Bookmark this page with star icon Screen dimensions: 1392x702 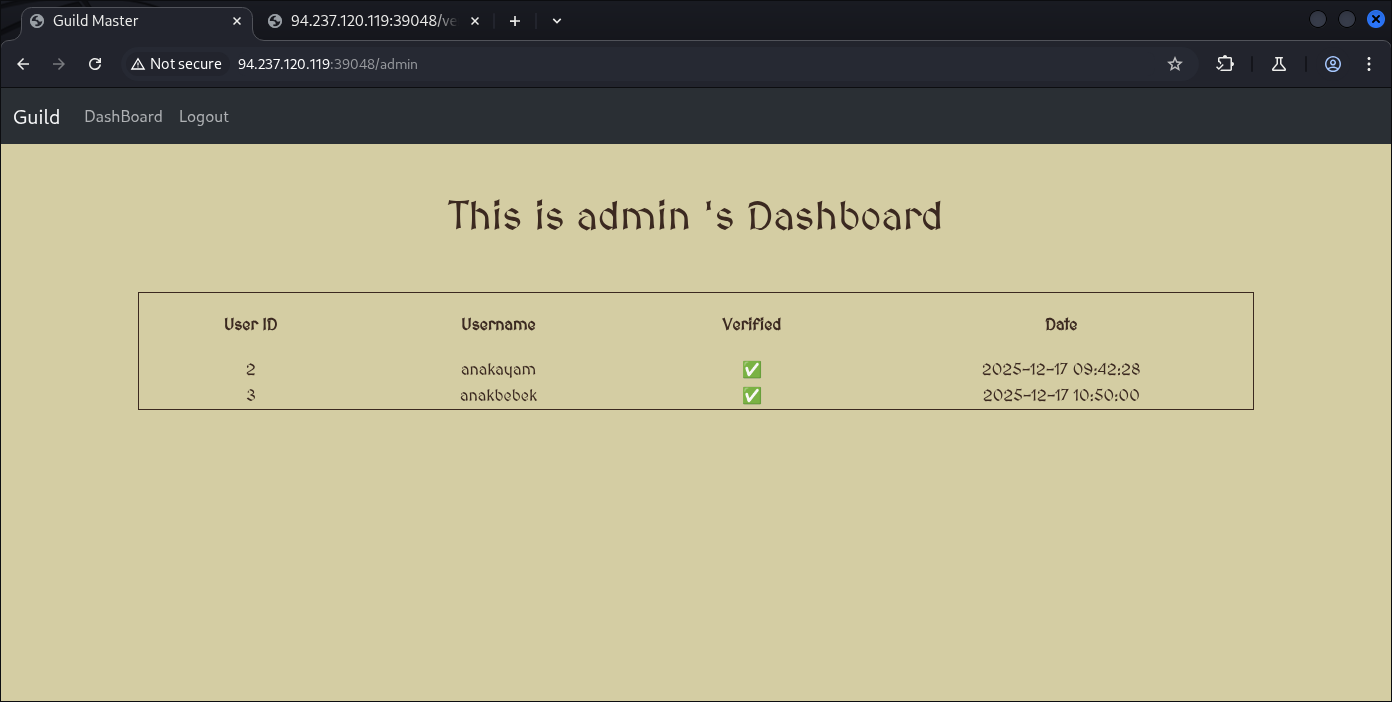click(x=1175, y=64)
